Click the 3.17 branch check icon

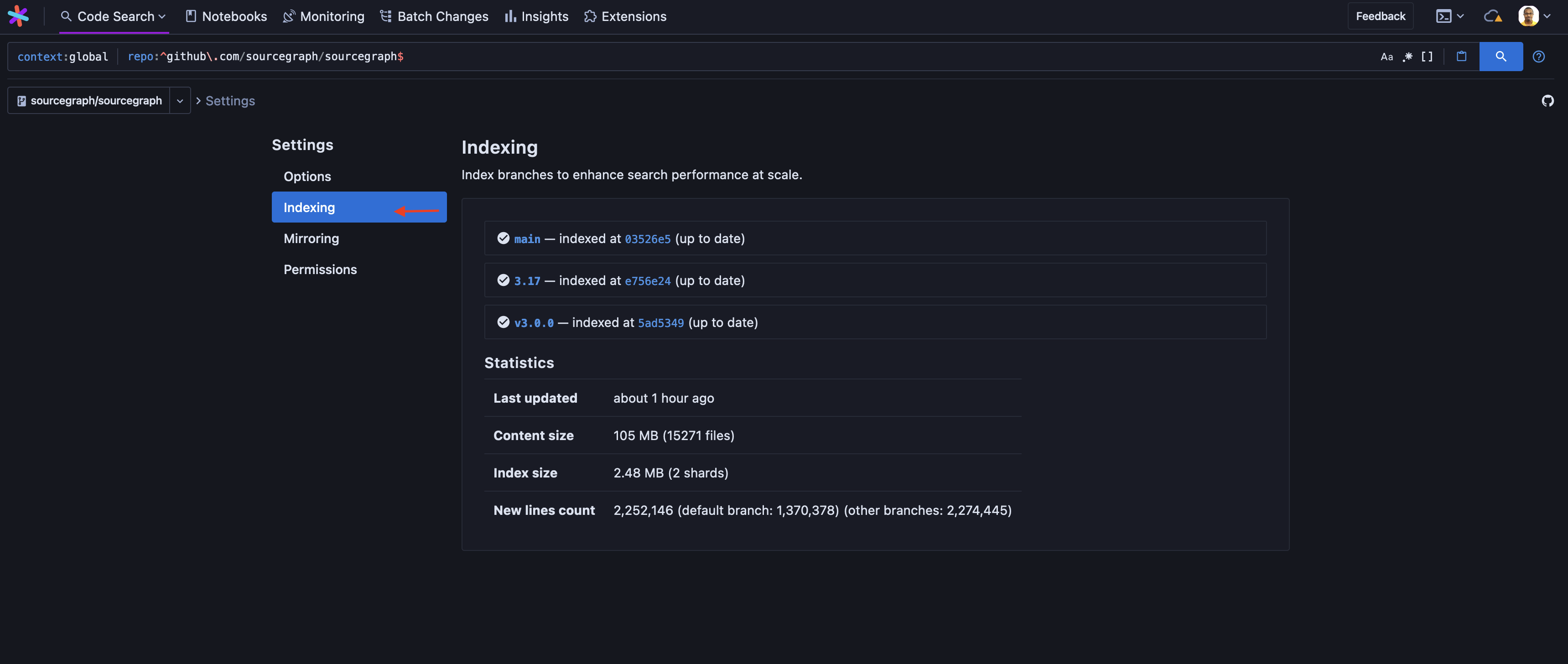point(503,280)
